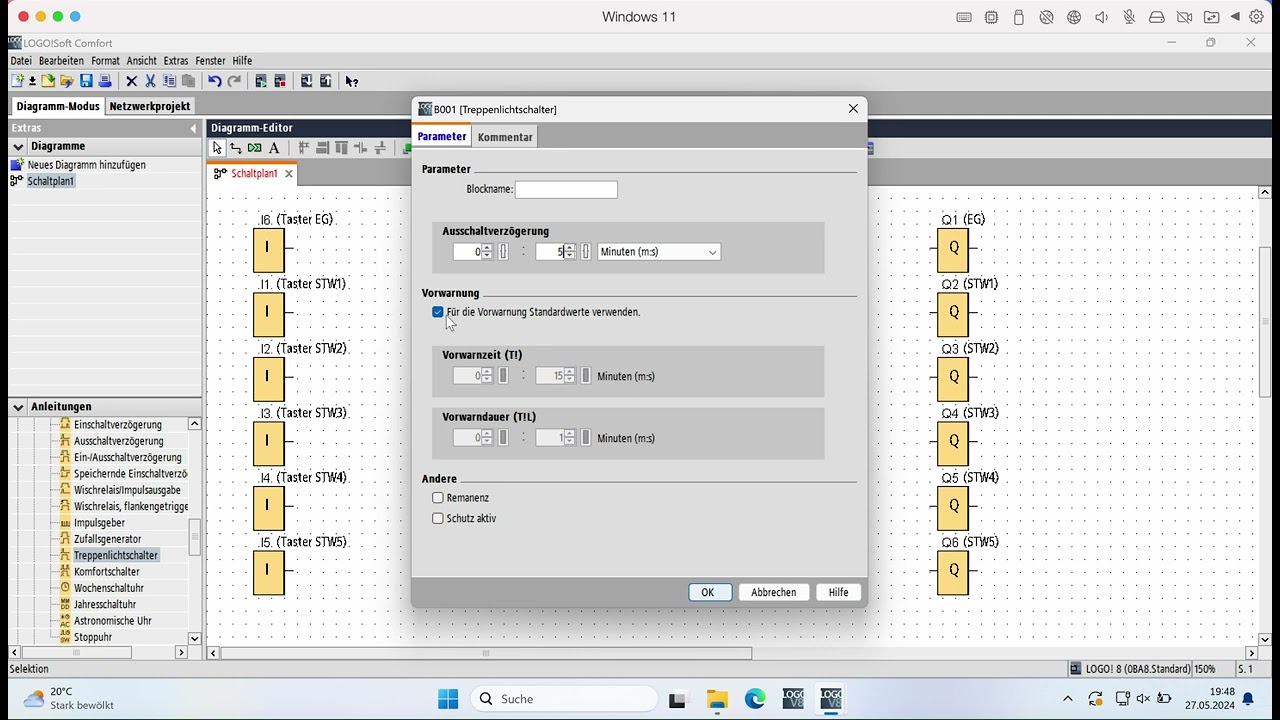The image size is (1280, 720).
Task: Open the Bearbeiten menu
Action: click(x=61, y=61)
